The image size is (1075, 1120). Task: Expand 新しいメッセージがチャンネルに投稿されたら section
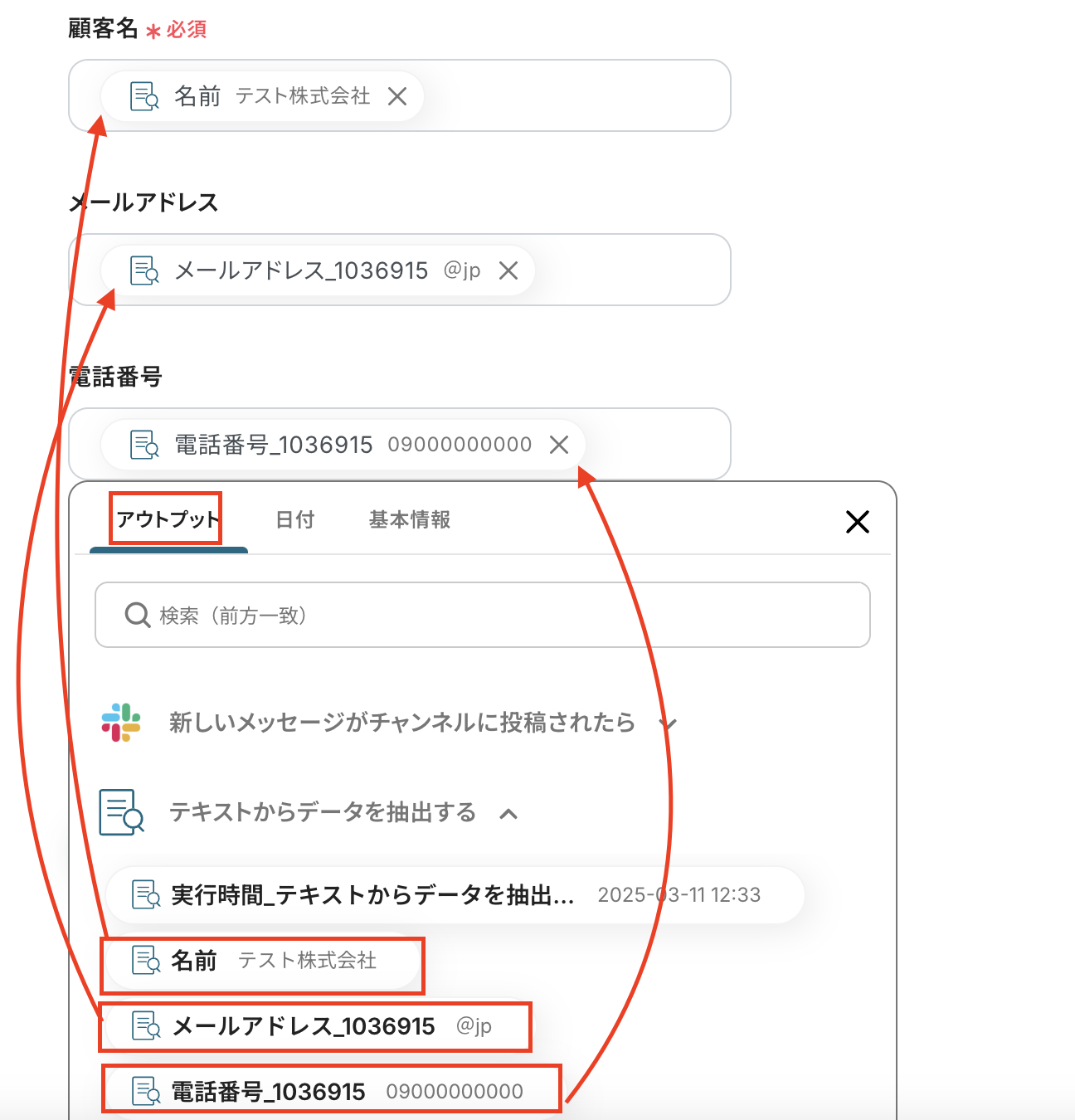pyautogui.click(x=668, y=723)
